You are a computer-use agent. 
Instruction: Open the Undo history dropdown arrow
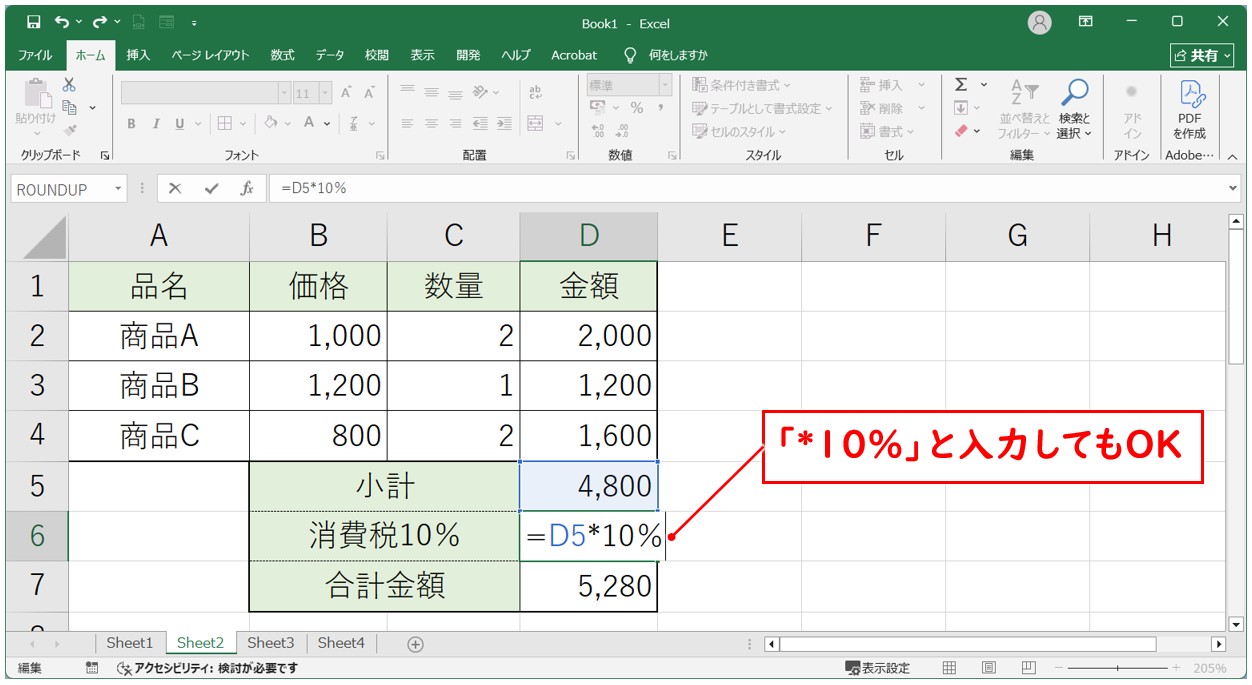click(x=79, y=22)
